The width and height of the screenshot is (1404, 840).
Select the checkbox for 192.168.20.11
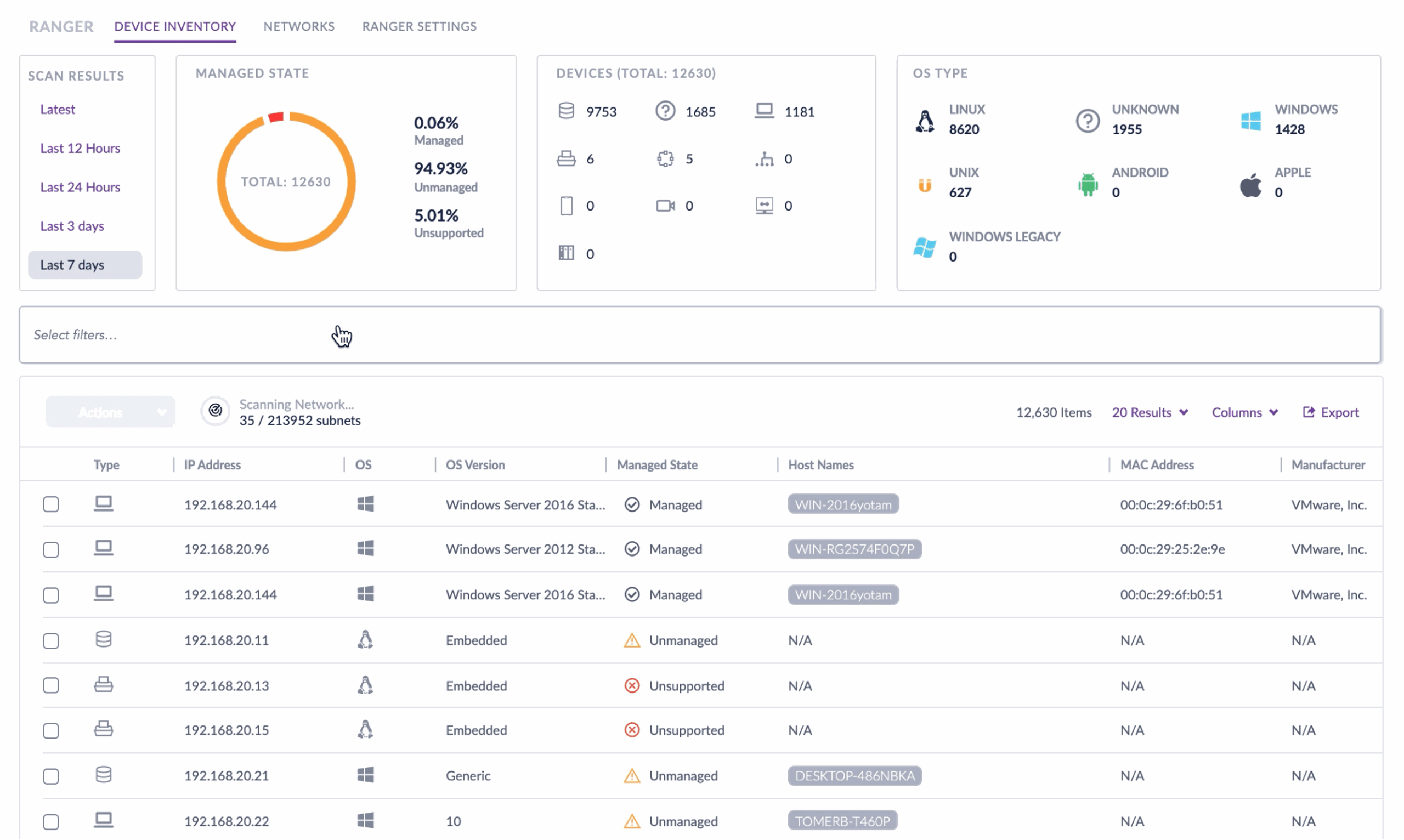tap(51, 641)
